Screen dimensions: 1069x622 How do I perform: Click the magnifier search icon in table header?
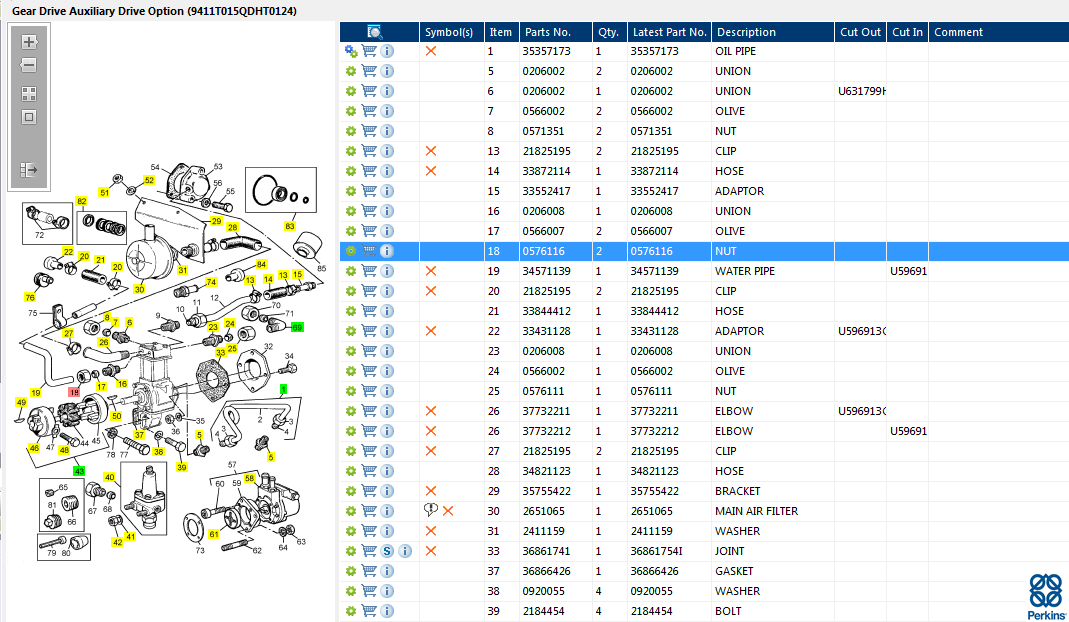coord(375,32)
